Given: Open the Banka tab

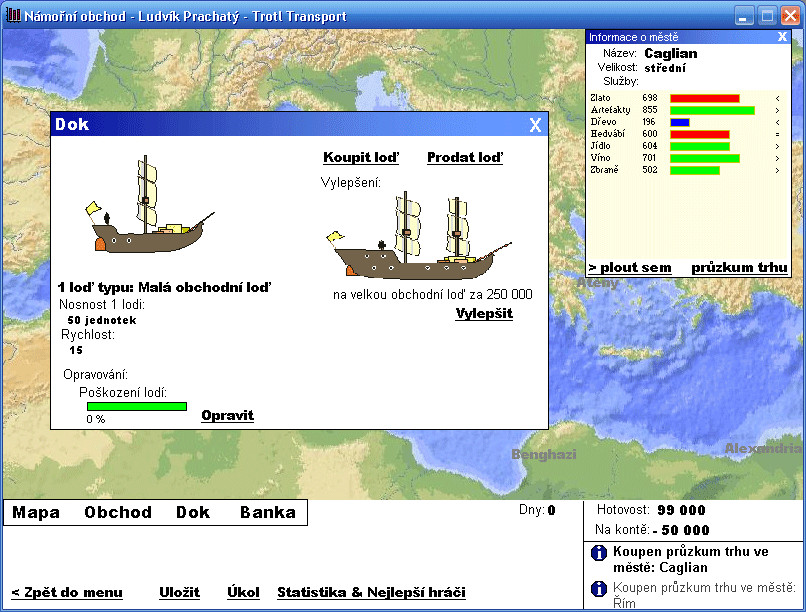Looking at the screenshot, I should click(268, 512).
